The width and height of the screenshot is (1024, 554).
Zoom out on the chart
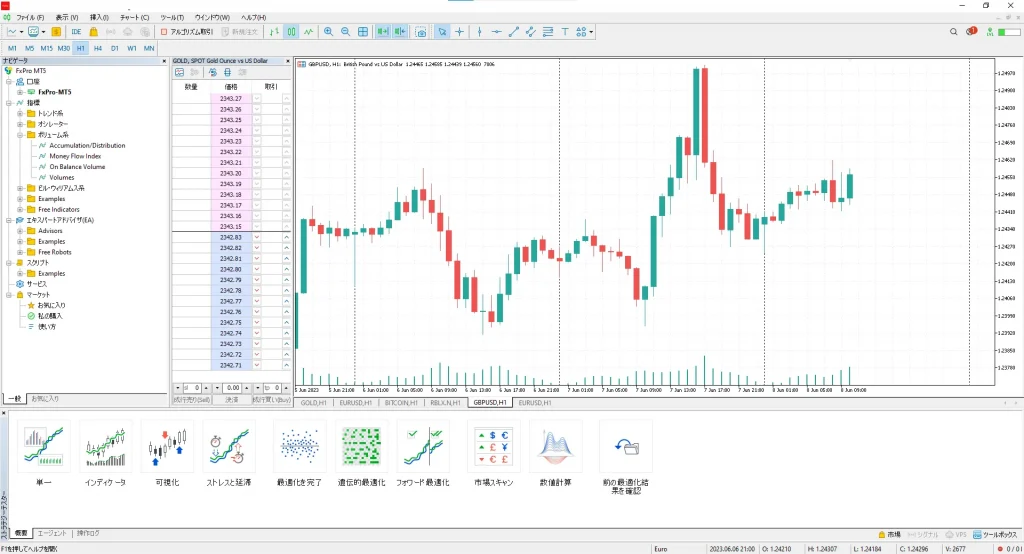click(x=345, y=31)
